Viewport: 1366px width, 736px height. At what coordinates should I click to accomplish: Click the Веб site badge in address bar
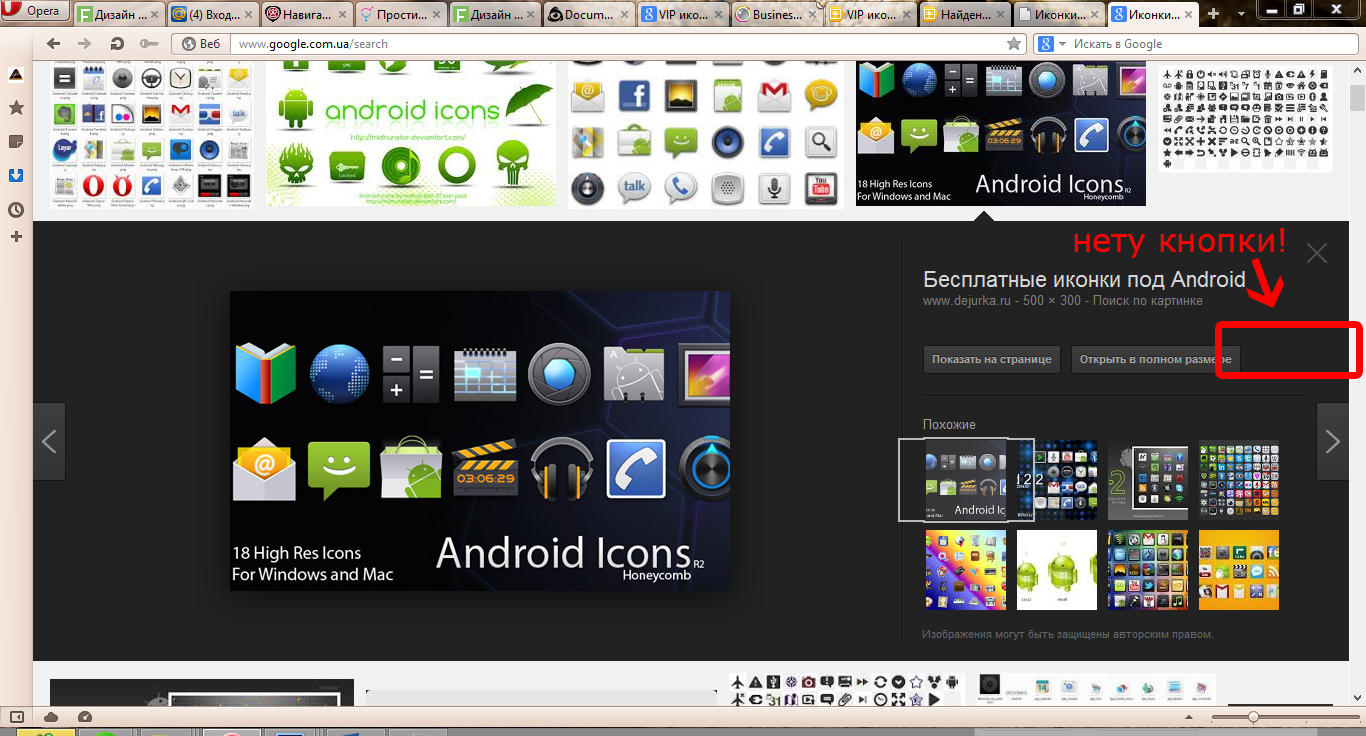point(201,44)
